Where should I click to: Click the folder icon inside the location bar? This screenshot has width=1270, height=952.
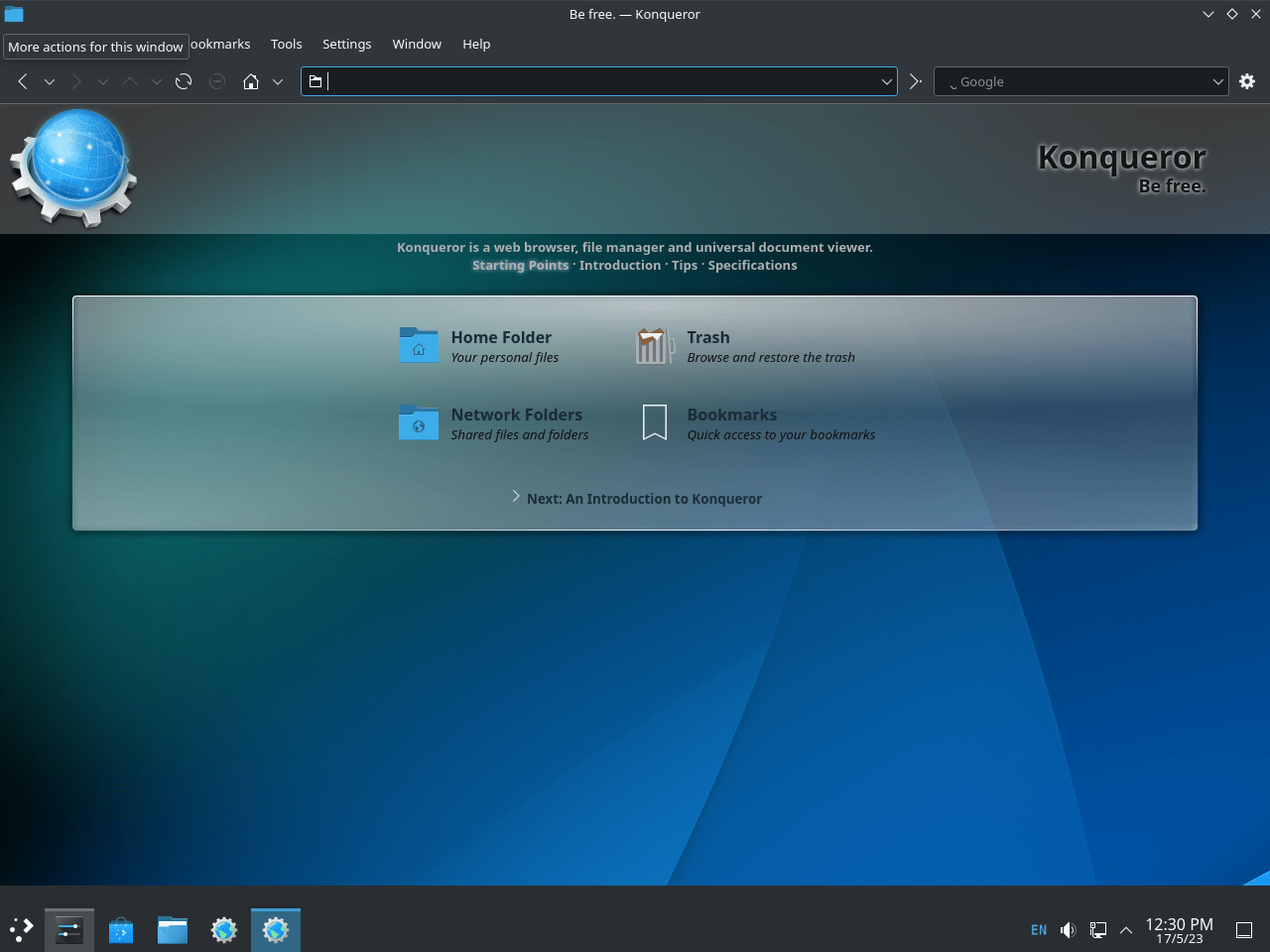[317, 81]
